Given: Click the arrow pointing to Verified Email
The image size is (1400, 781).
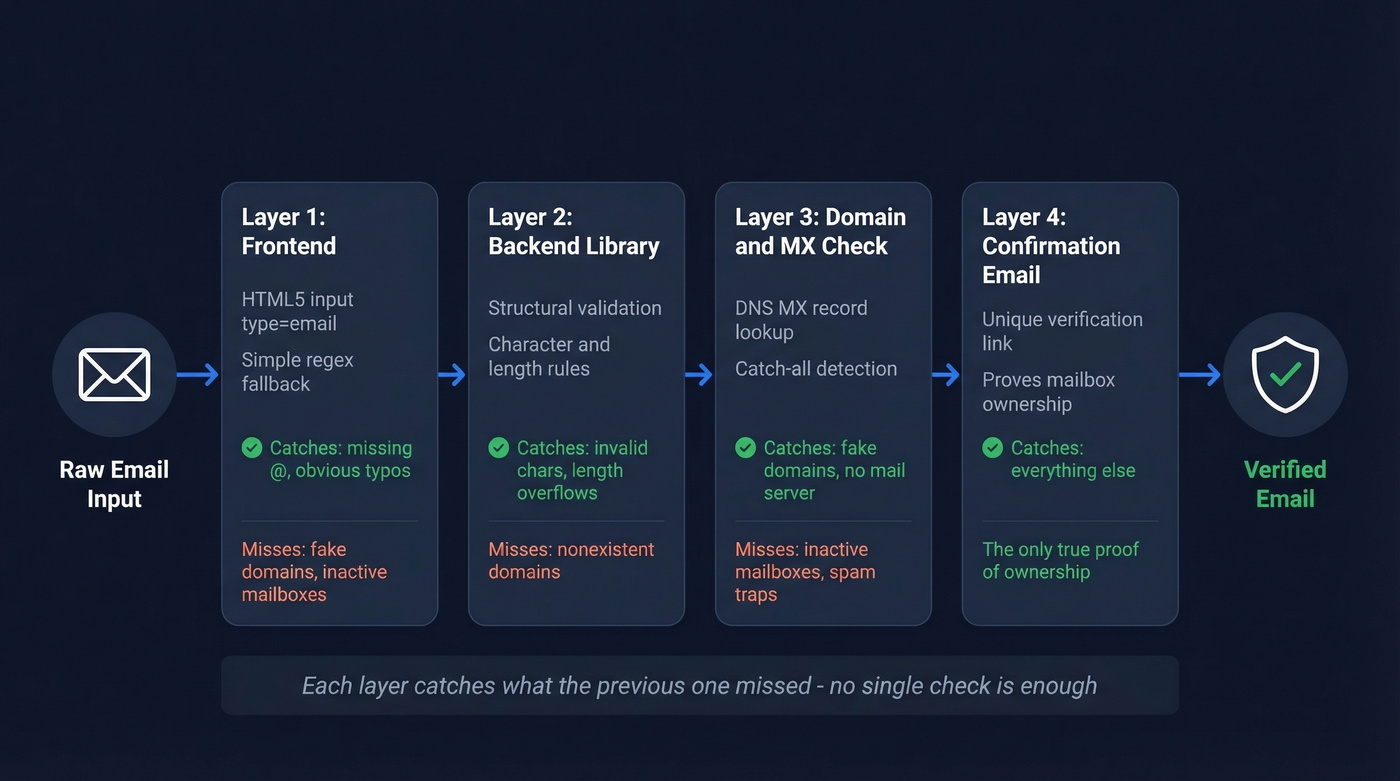Looking at the screenshot, I should (1199, 375).
